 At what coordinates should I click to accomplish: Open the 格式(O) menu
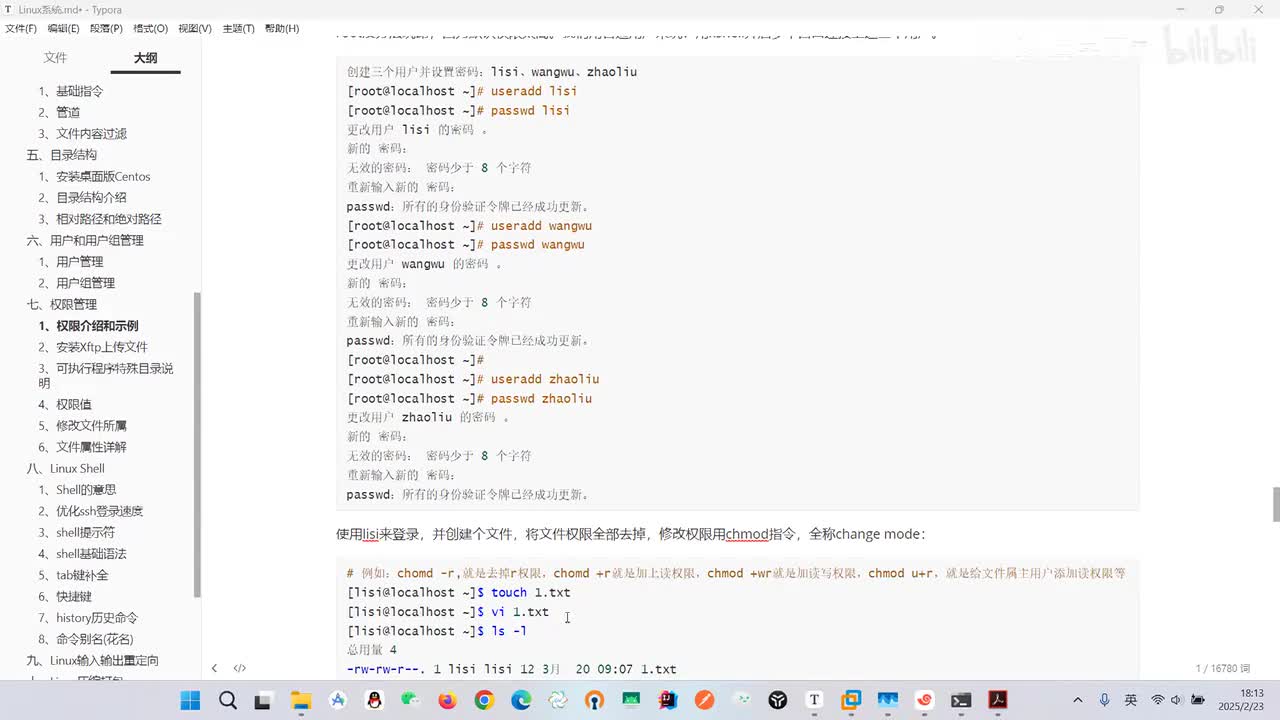tap(151, 29)
